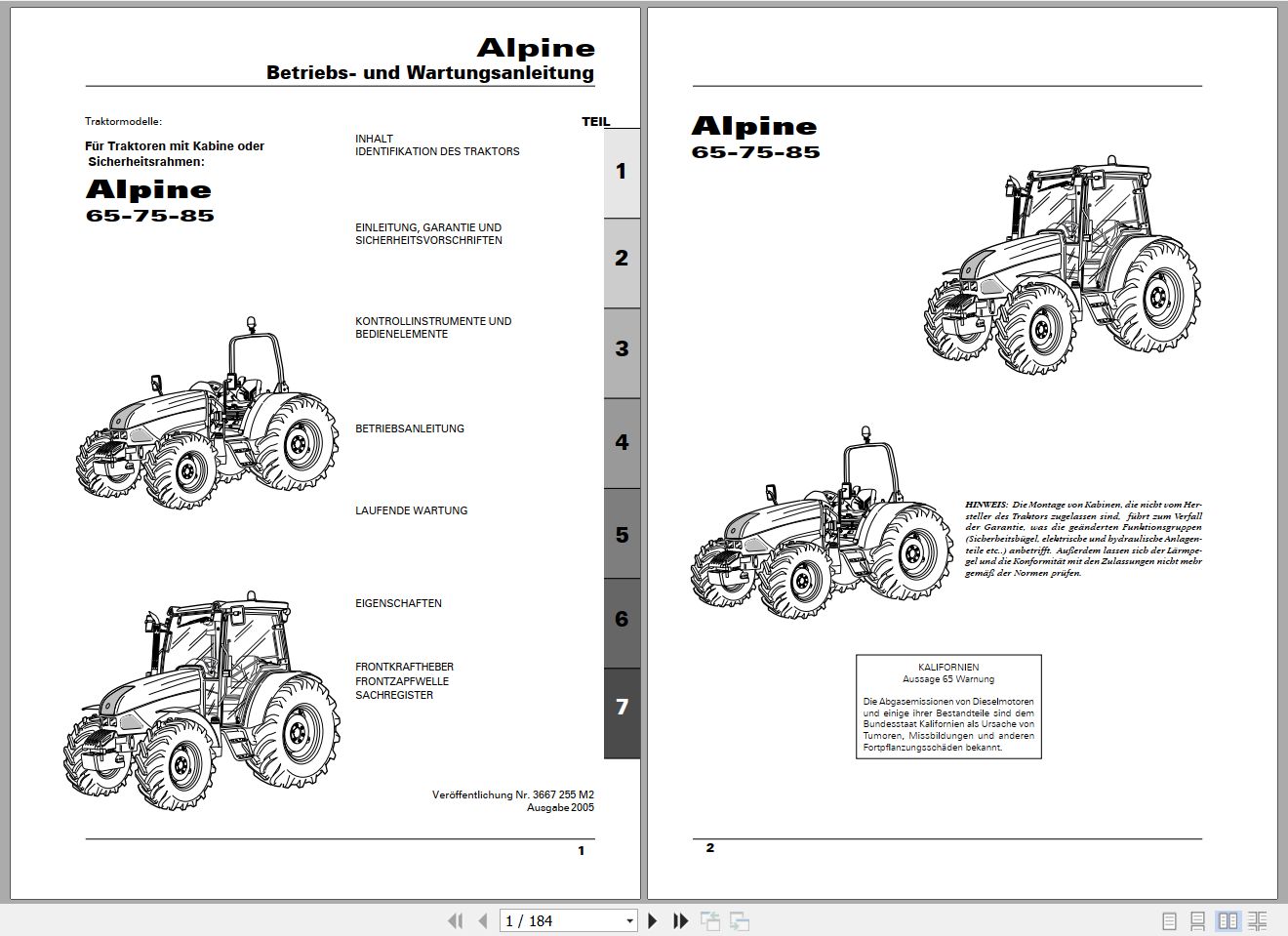The height and width of the screenshot is (936, 1288).
Task: Click the HINWEIS note paragraph on page 2
Action: pos(1083,539)
